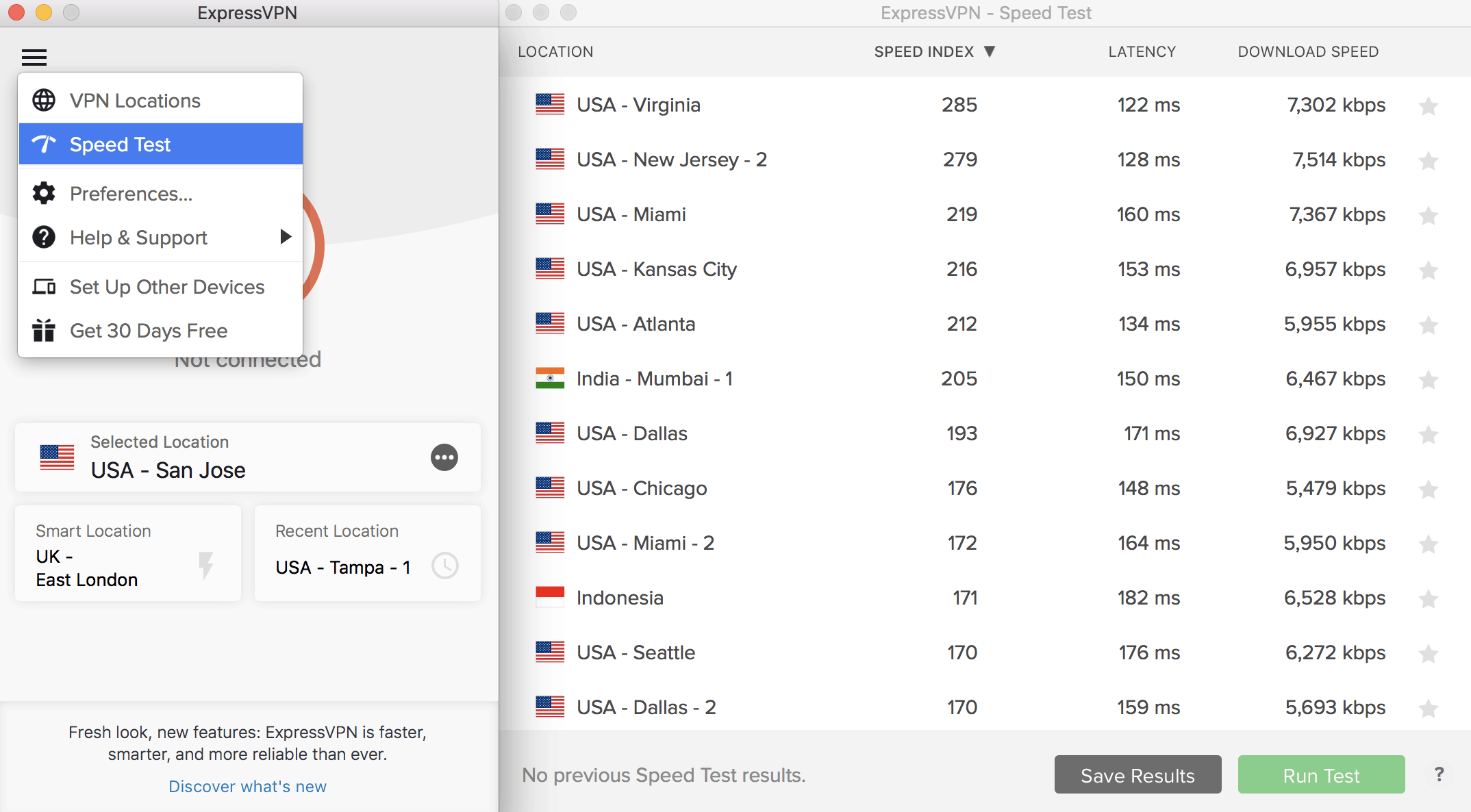Image resolution: width=1471 pixels, height=812 pixels.
Task: Toggle star for USA - Dallas - 2
Action: 1429,708
